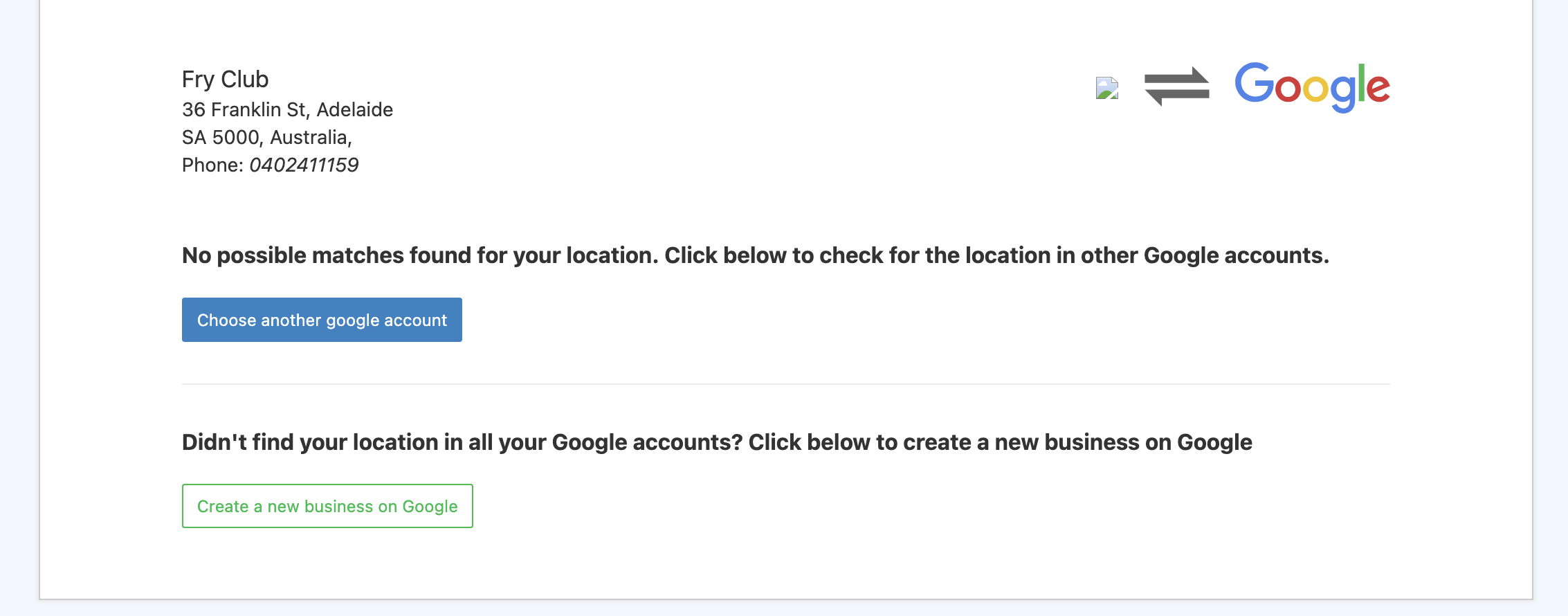1568x616 pixels.
Task: Create a new business on Google
Action: pyautogui.click(x=327, y=506)
